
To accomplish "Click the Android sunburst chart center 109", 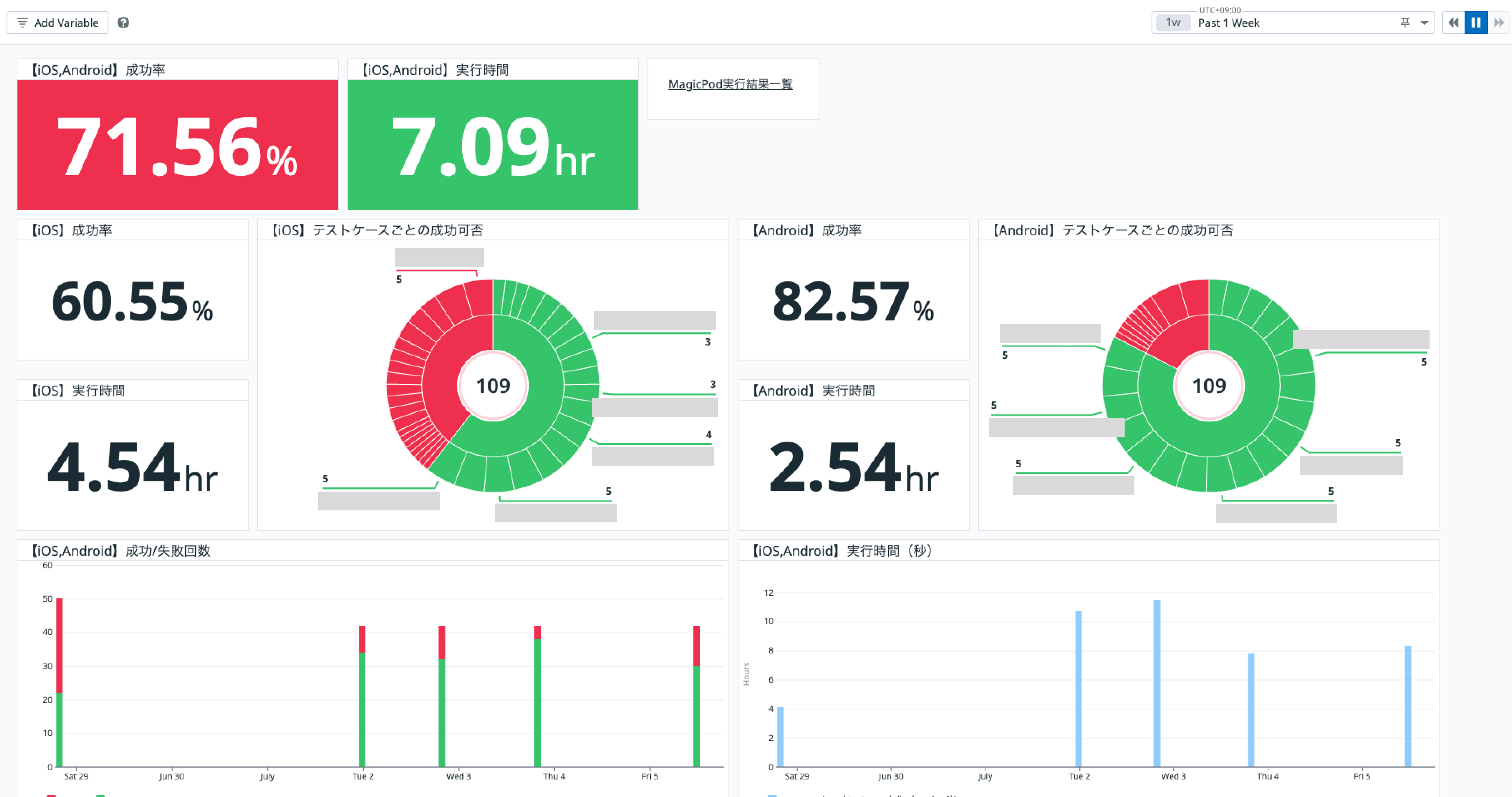I will click(x=1209, y=386).
